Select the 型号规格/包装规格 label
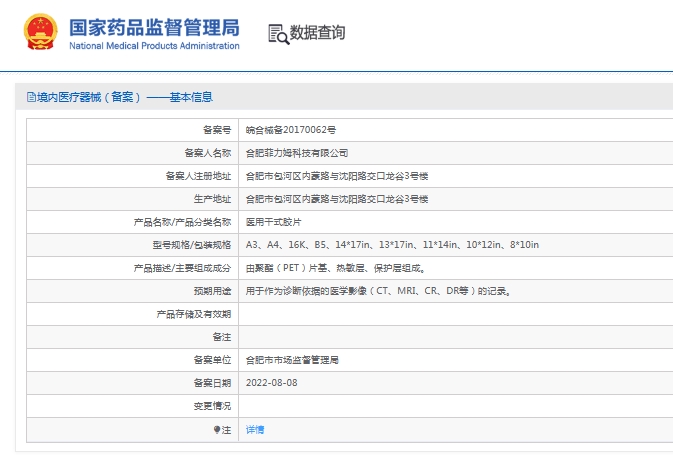Screen dimensions: 673x455 [x=192, y=245]
